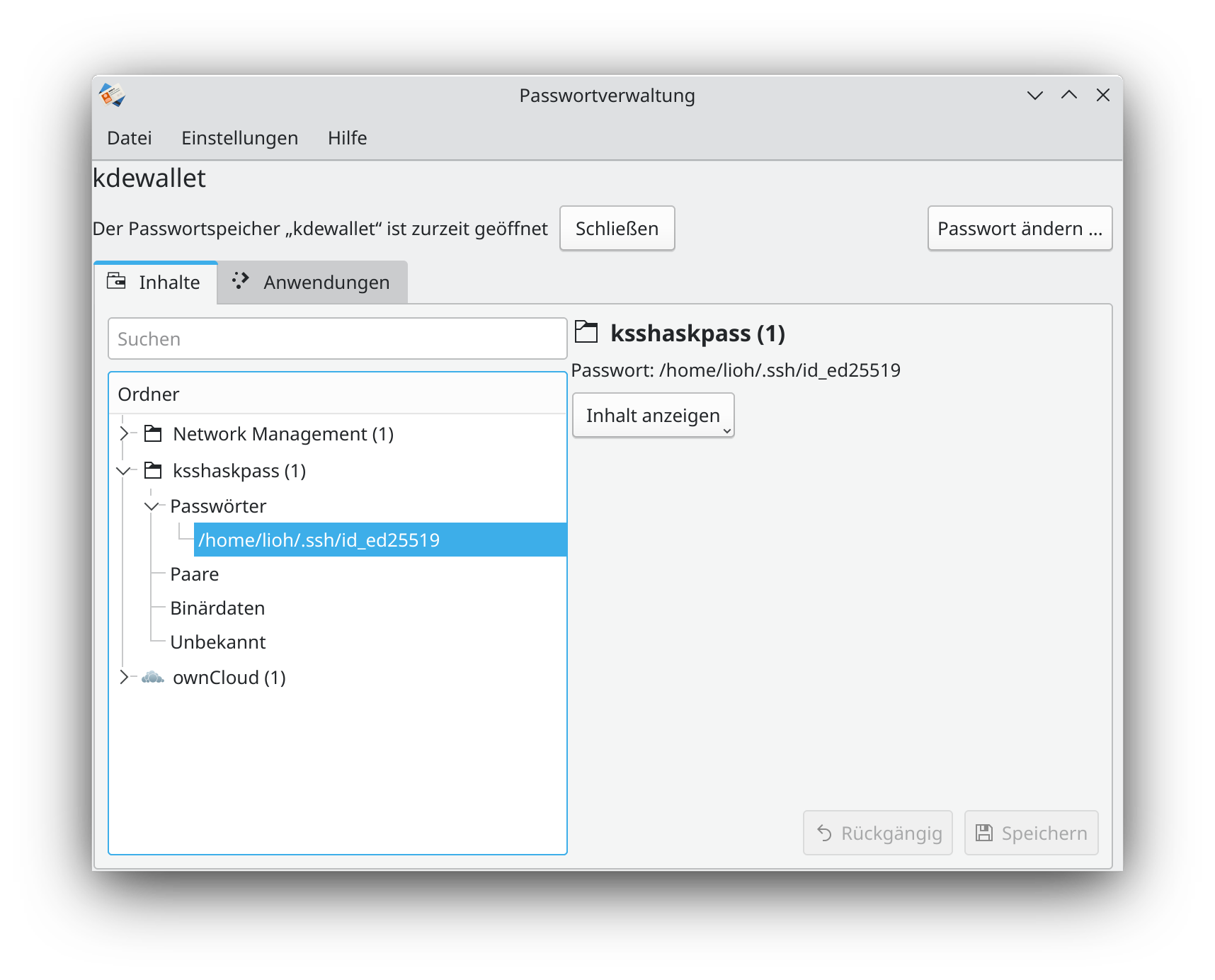Click the kdewallet heading text

point(149,178)
